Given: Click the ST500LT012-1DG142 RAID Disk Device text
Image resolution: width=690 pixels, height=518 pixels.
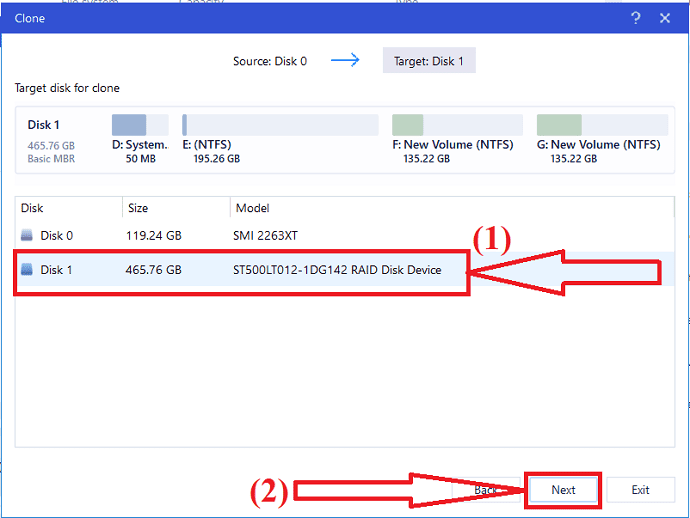Looking at the screenshot, I should [x=337, y=269].
